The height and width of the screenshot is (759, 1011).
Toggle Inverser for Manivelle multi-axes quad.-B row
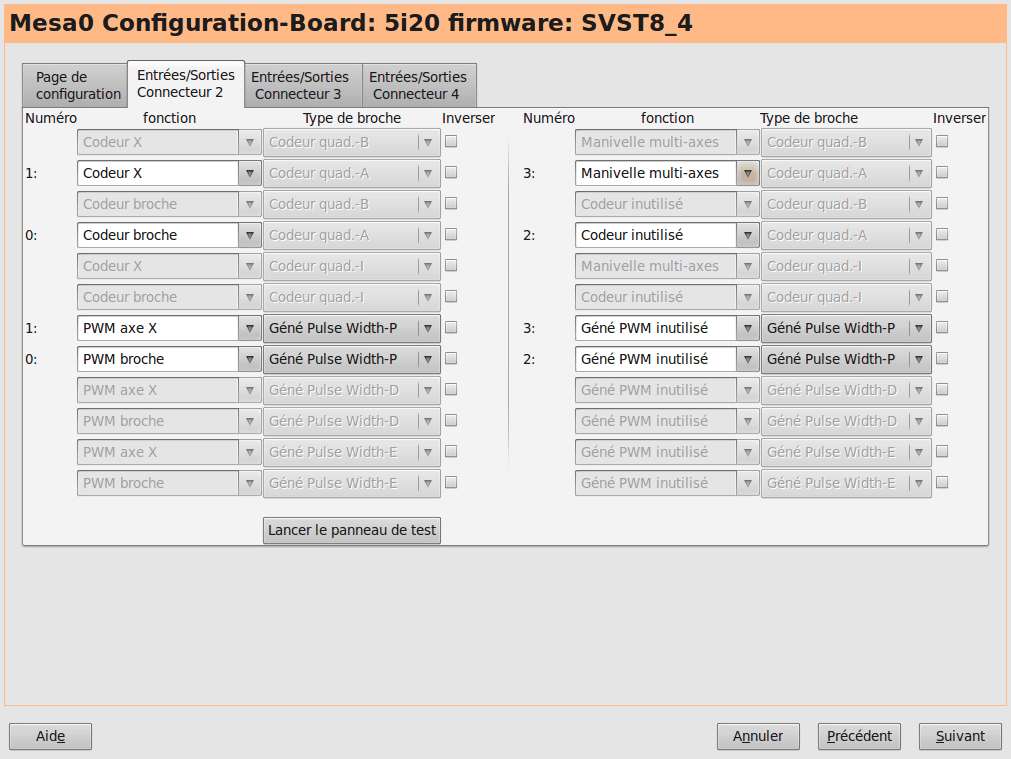(x=942, y=141)
